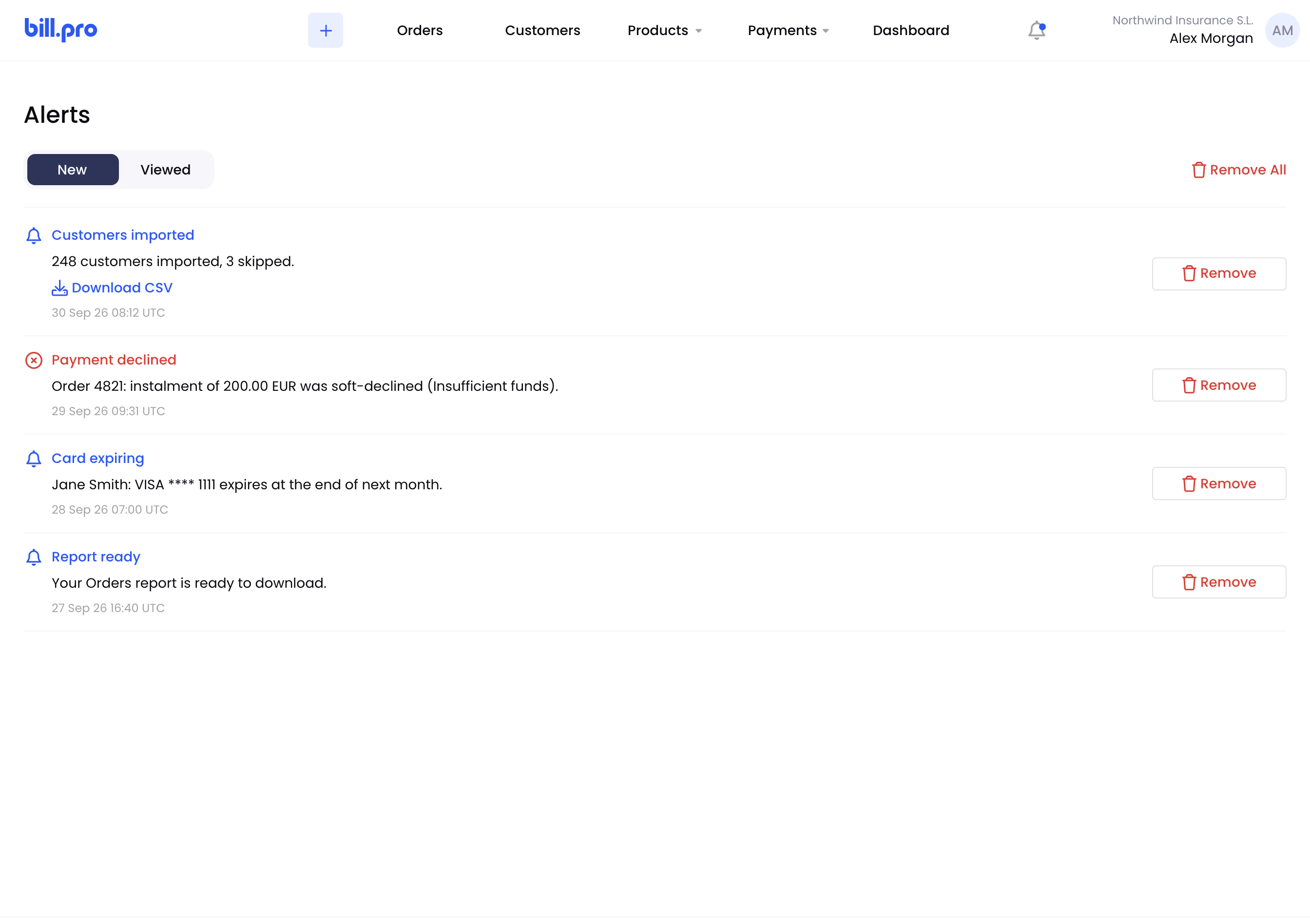Open the Customers imported alert title

click(x=123, y=235)
